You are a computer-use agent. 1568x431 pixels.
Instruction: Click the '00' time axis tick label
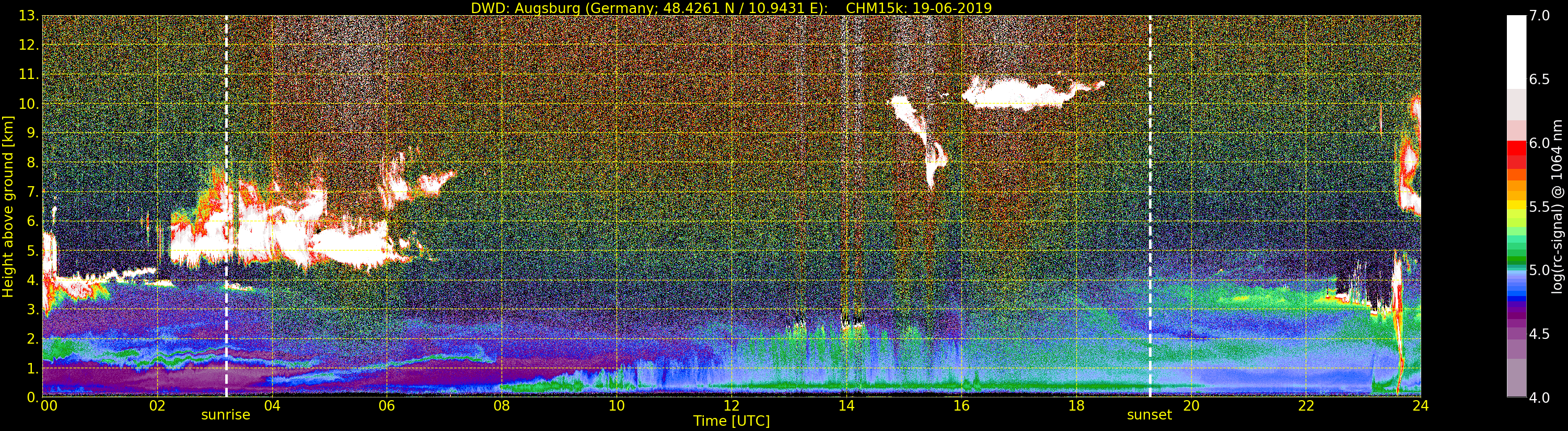[x=49, y=405]
